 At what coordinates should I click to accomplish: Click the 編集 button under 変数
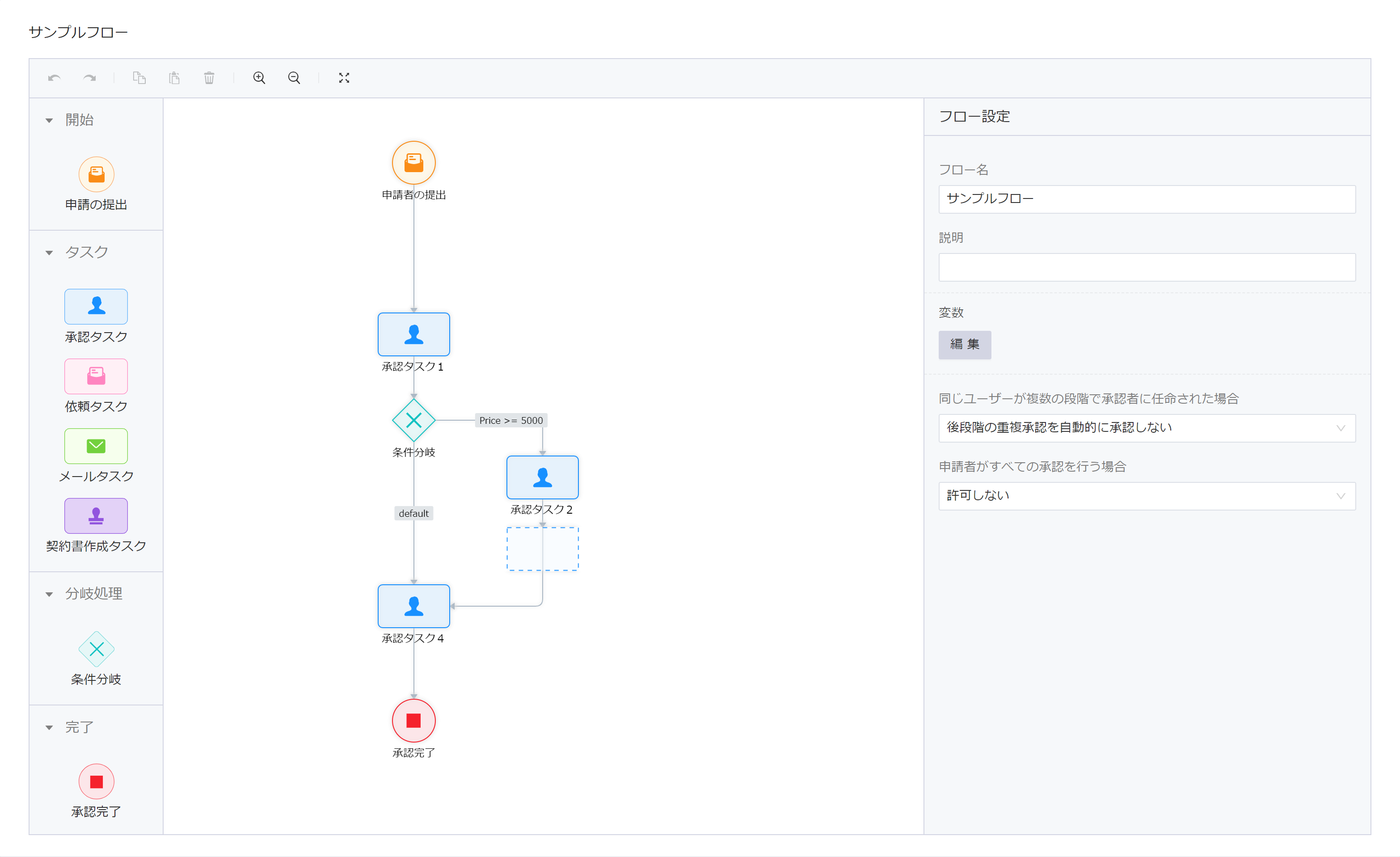point(965,345)
